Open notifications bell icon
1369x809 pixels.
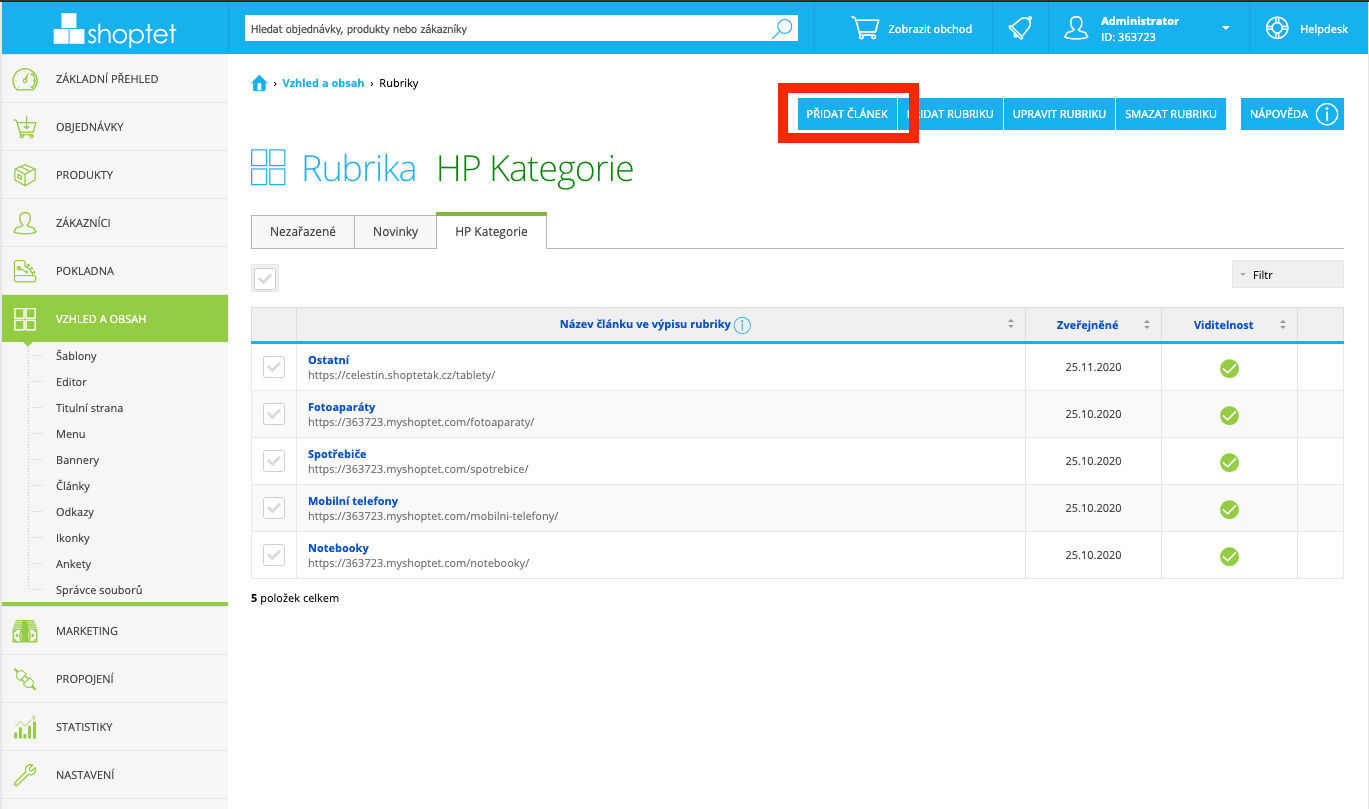(x=1019, y=29)
